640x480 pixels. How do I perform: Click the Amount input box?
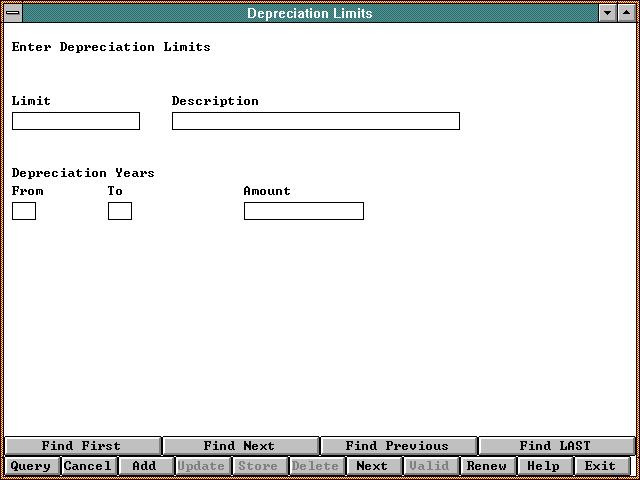[x=303, y=211]
